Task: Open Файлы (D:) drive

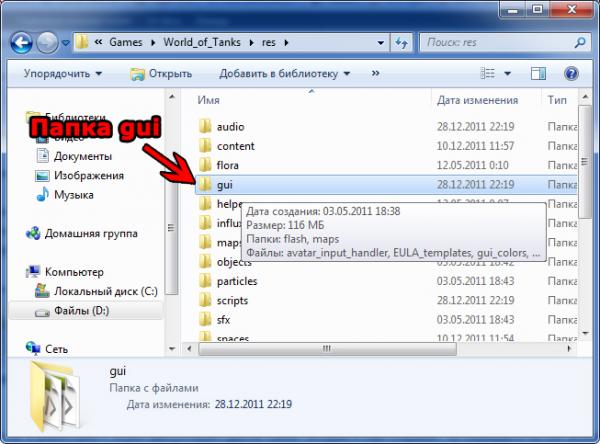Action: click(x=82, y=311)
